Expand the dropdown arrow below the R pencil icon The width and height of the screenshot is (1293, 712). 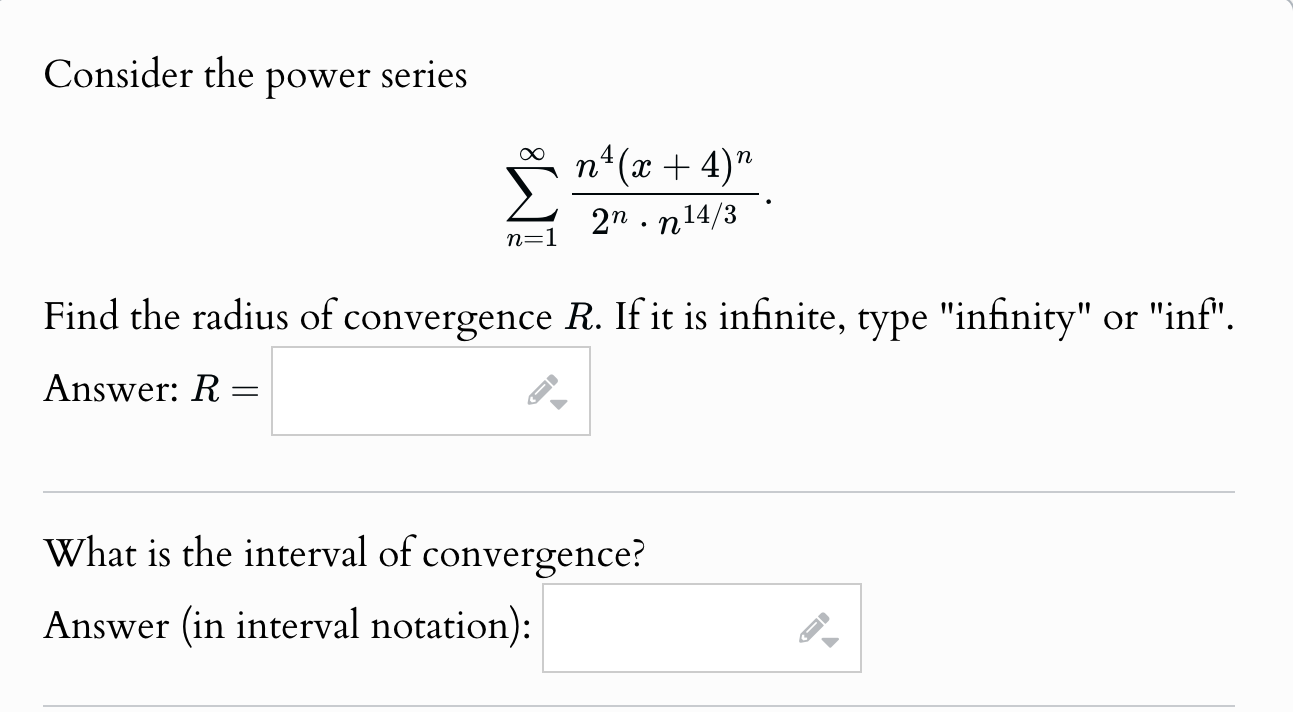556,403
